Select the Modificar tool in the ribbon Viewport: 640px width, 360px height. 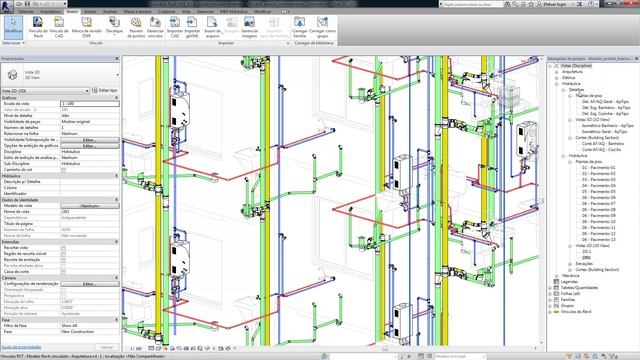(x=13, y=27)
